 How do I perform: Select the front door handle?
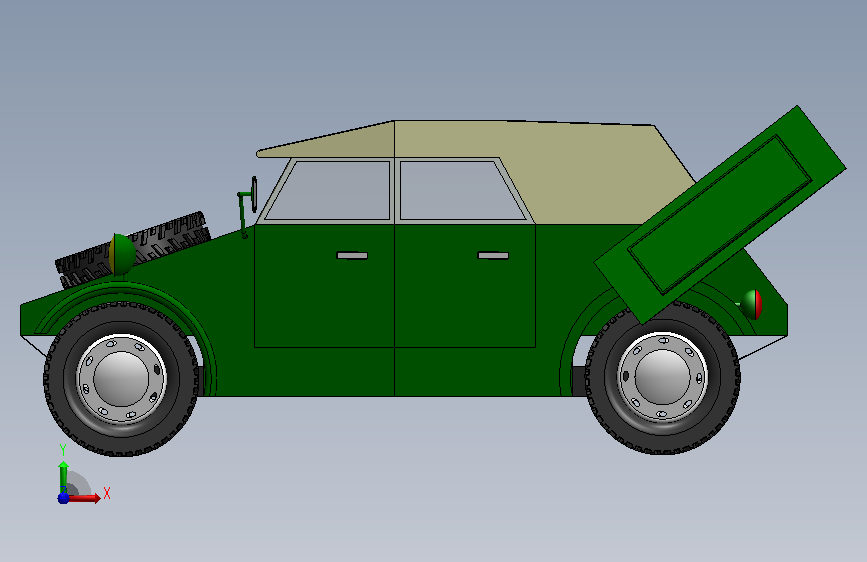[352, 256]
